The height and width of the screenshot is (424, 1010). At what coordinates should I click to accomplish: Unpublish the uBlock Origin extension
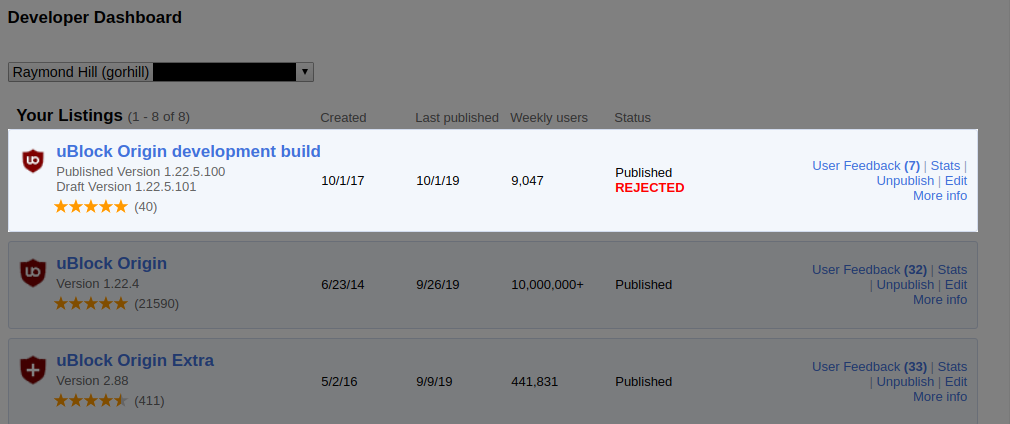click(905, 285)
